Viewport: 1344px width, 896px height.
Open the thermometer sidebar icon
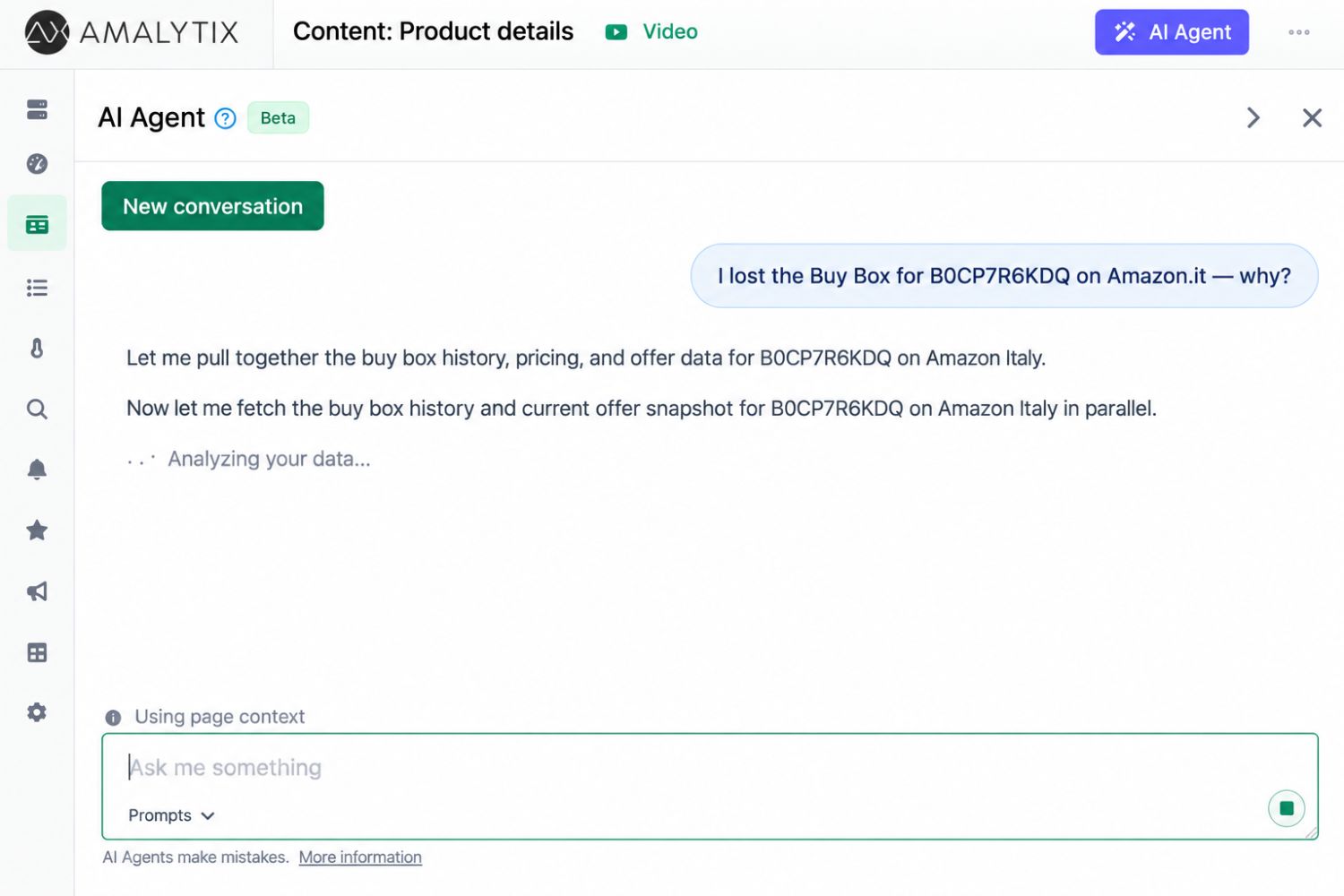(37, 348)
